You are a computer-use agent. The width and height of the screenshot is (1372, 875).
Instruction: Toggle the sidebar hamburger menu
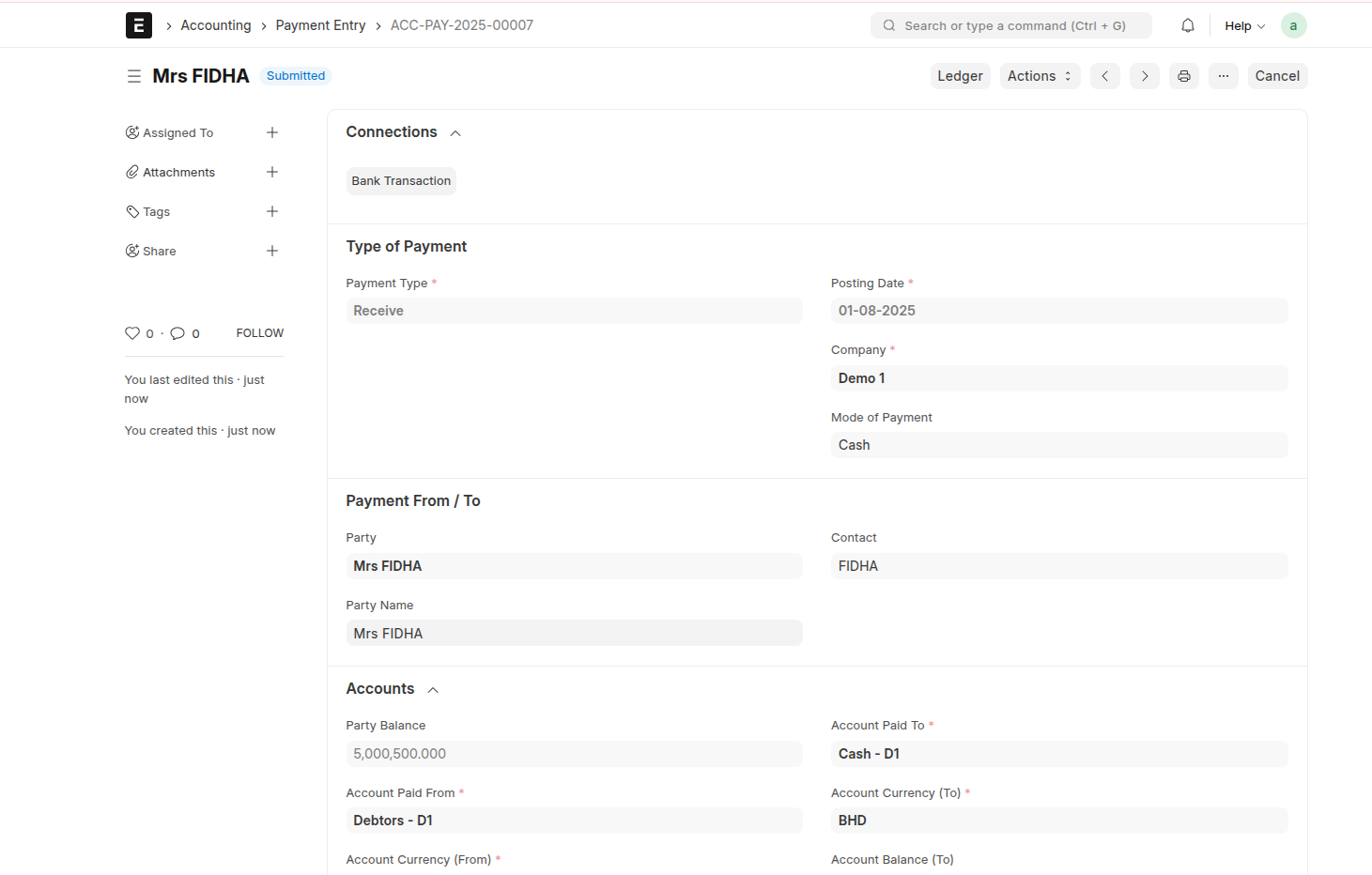click(134, 76)
